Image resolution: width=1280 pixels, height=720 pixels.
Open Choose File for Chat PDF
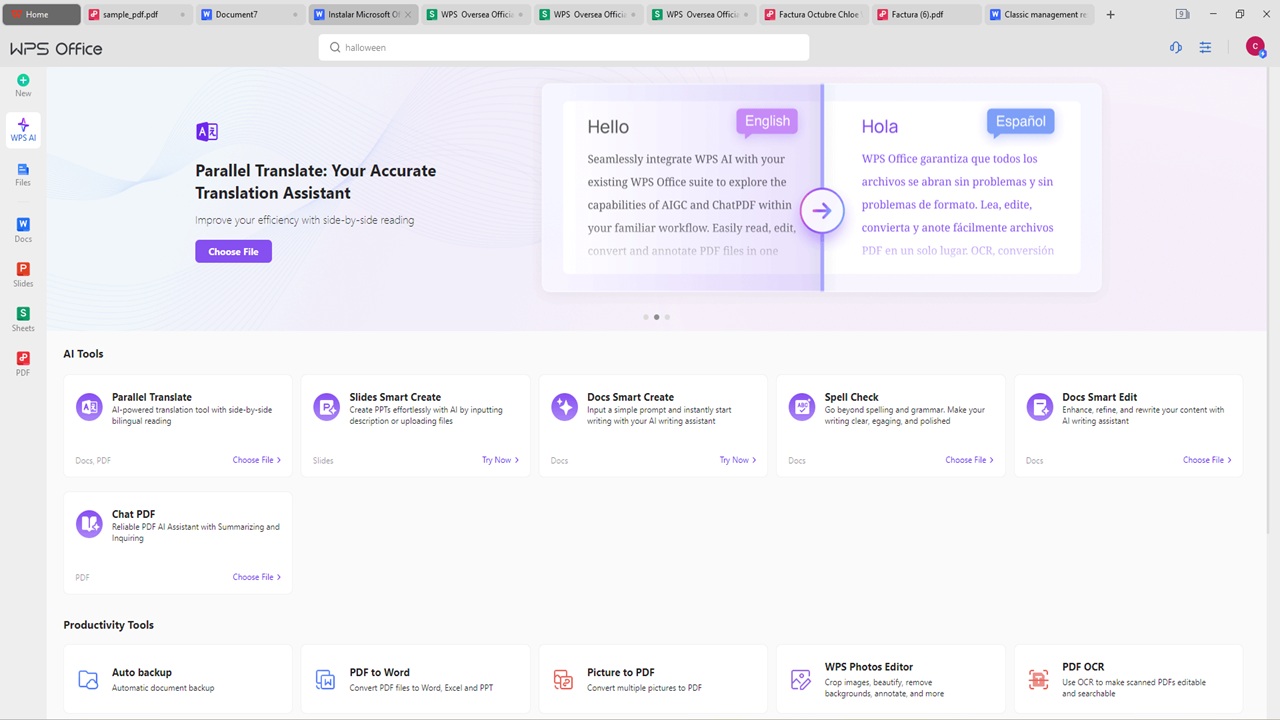tap(256, 577)
